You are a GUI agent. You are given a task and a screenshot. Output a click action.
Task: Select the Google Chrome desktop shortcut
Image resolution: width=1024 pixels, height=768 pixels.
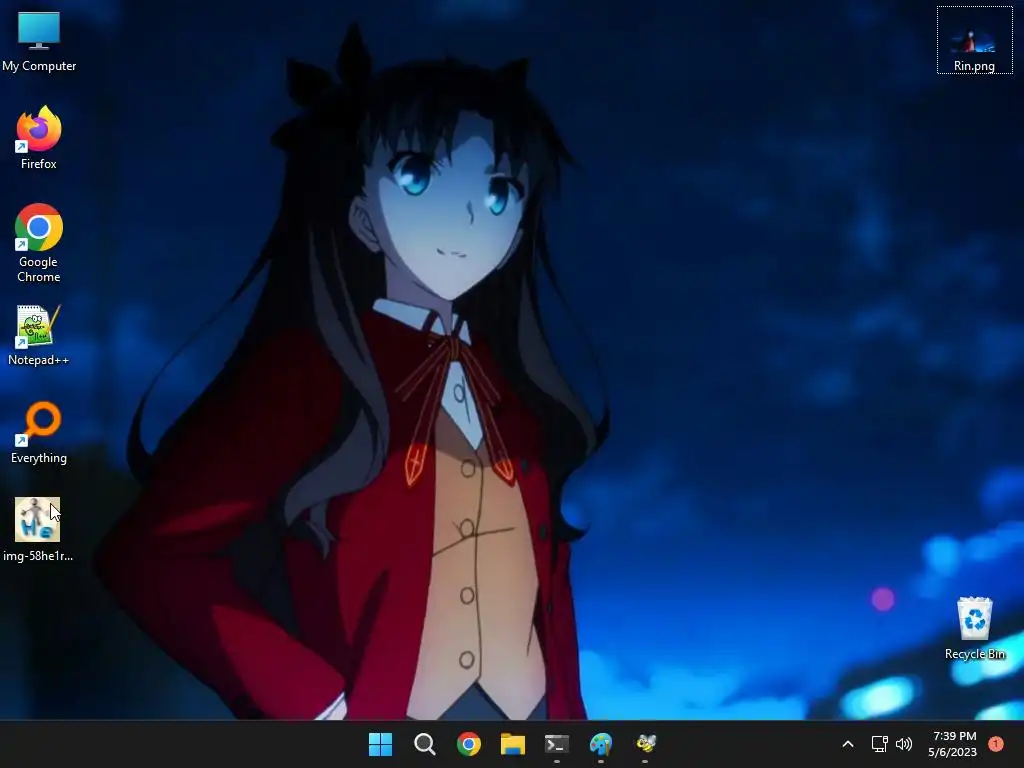[x=39, y=243]
